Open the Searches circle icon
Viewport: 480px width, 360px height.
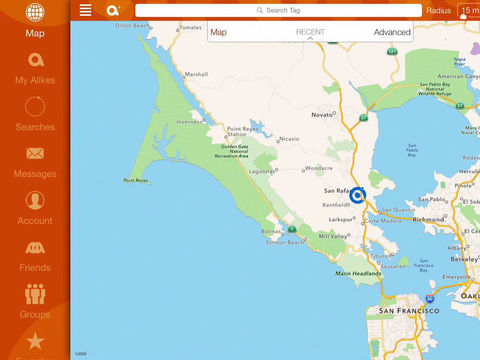35,106
